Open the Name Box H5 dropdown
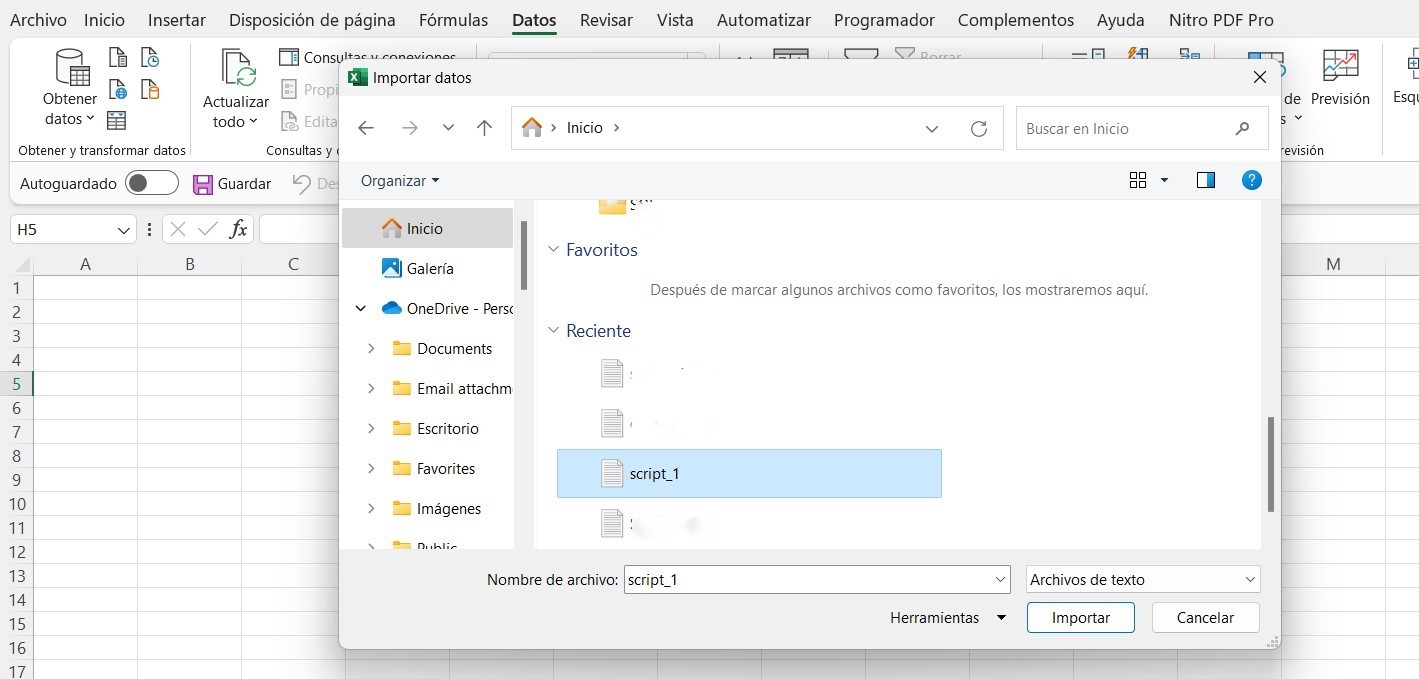The width and height of the screenshot is (1419, 679). click(x=124, y=230)
